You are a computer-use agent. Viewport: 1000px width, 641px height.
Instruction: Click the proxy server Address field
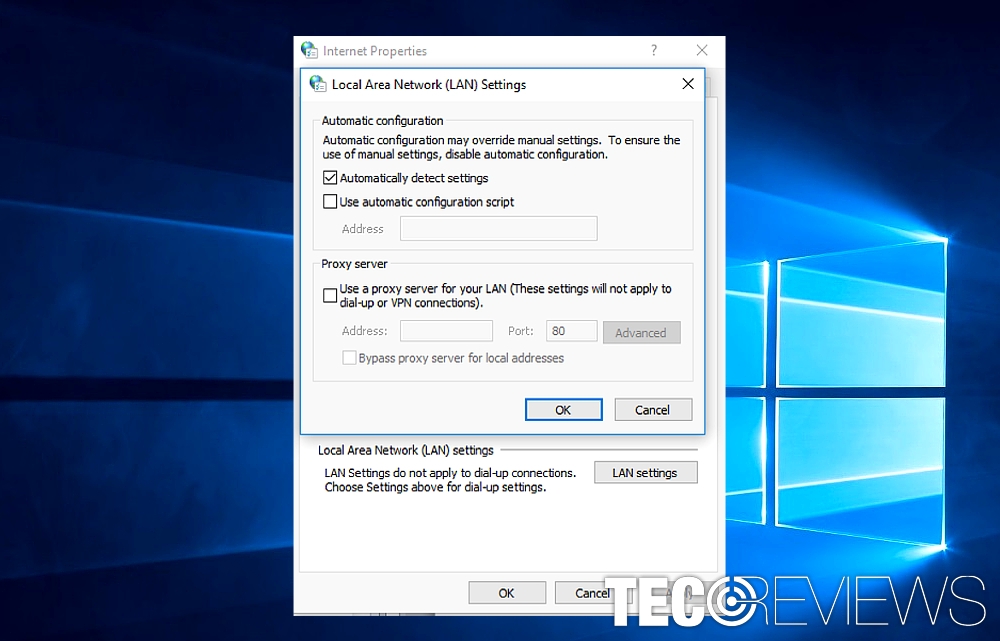(x=446, y=331)
